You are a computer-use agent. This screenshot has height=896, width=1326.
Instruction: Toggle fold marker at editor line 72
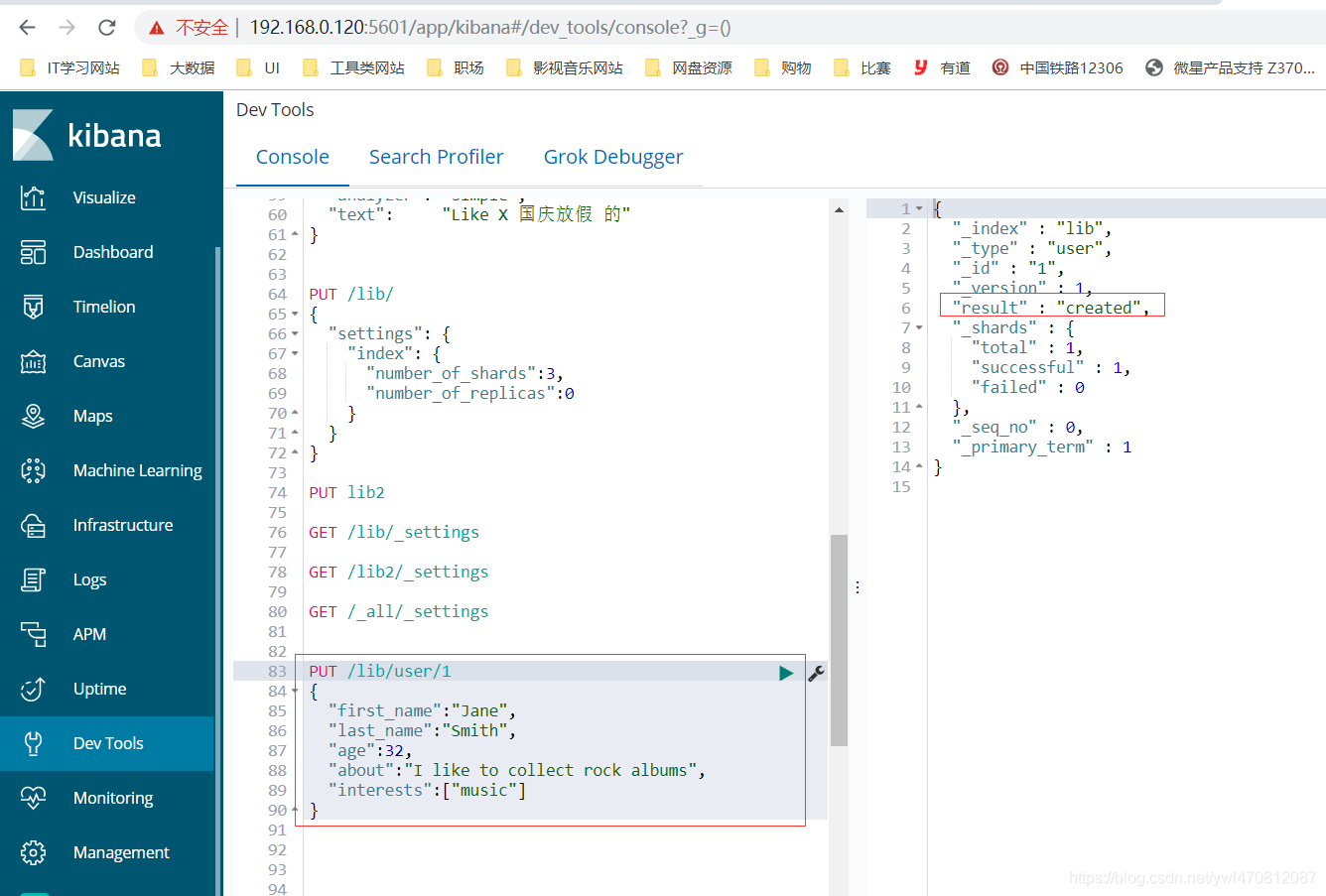pyautogui.click(x=295, y=453)
